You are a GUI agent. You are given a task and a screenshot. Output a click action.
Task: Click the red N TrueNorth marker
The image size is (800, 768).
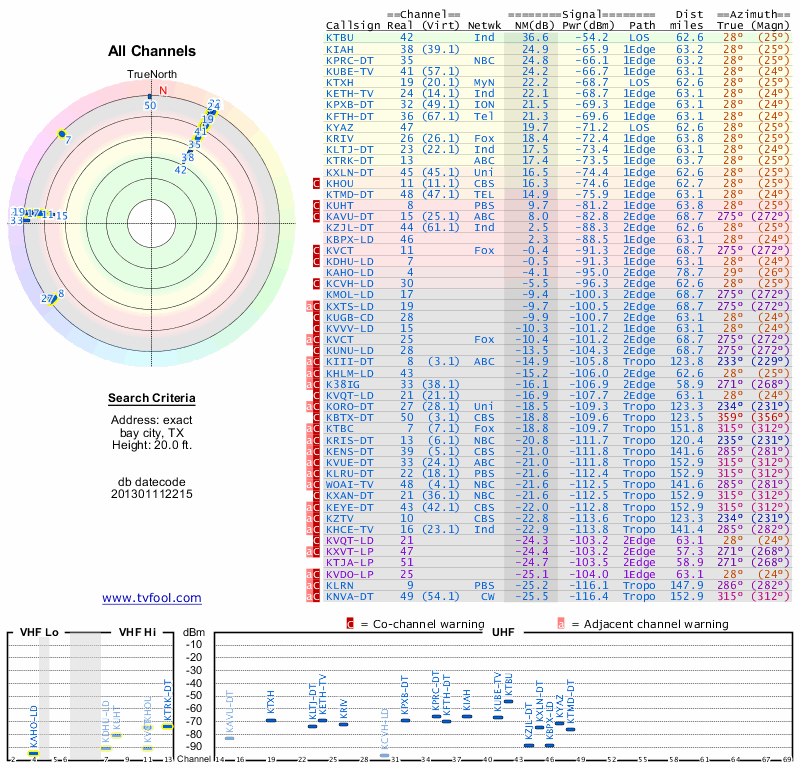[163, 89]
